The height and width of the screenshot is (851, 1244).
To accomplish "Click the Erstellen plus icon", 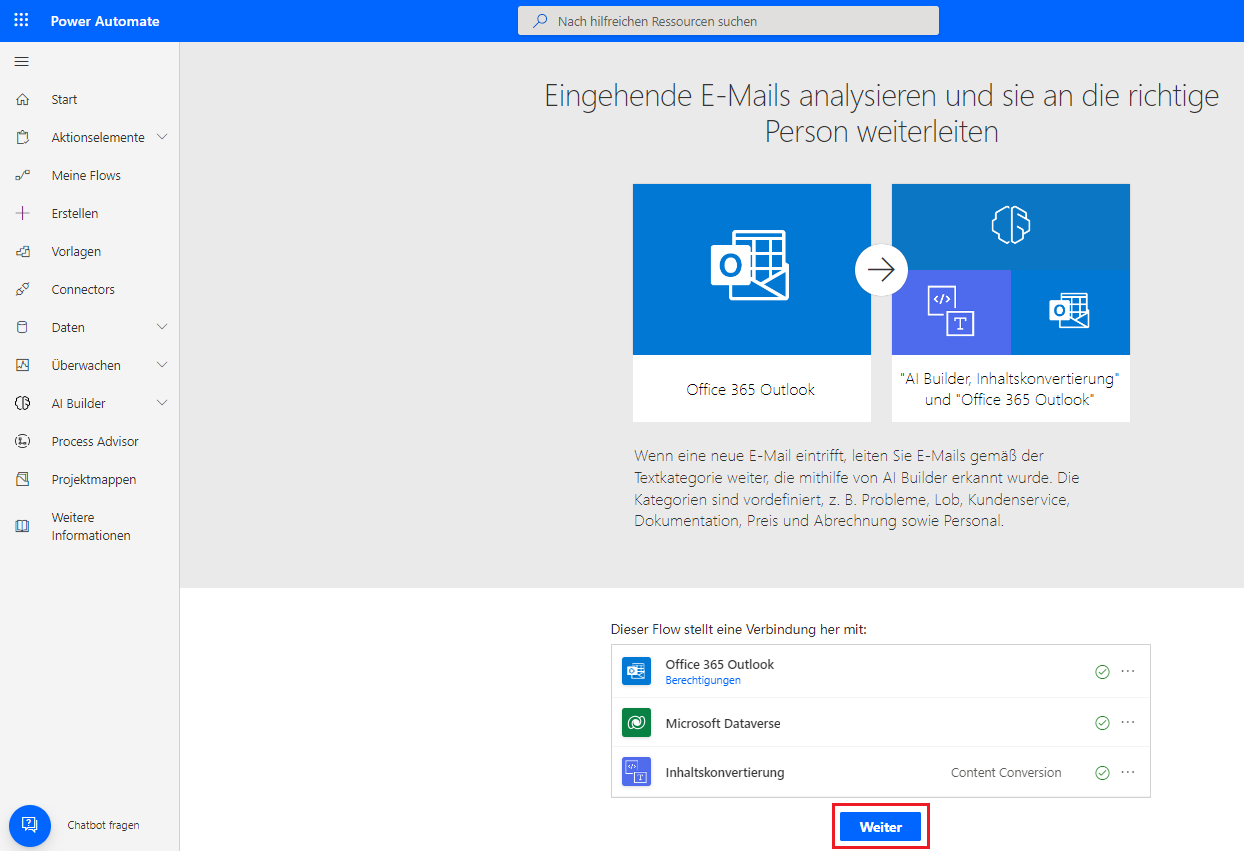I will pyautogui.click(x=22, y=214).
